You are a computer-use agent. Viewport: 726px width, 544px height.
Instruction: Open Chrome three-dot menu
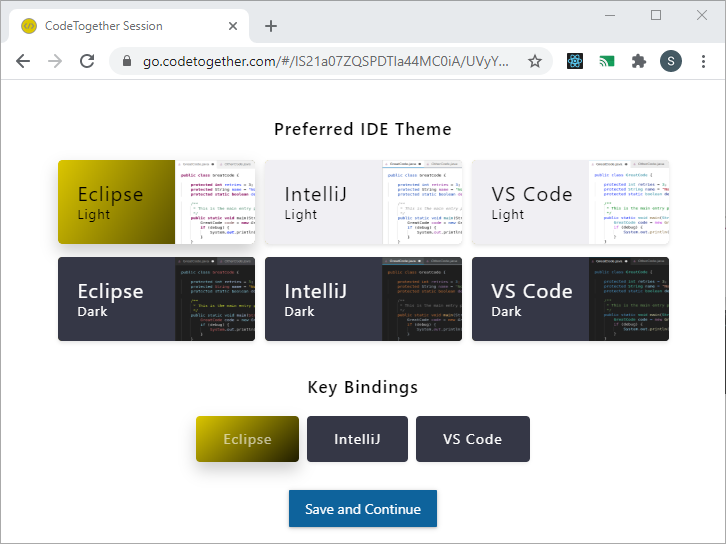click(x=703, y=61)
